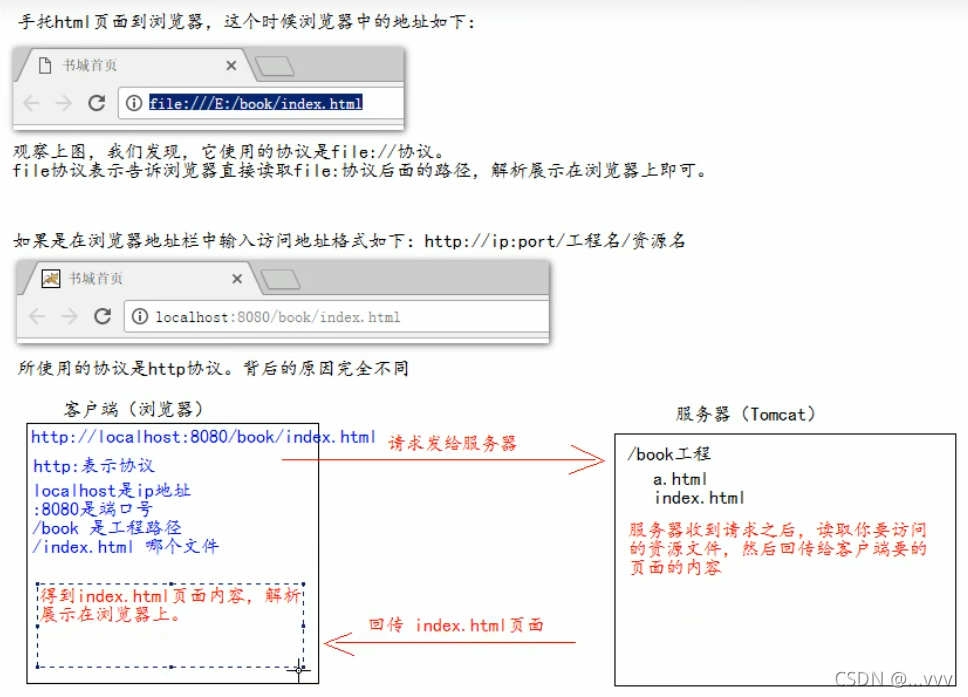The height and width of the screenshot is (697, 968).
Task: Click the address field showing file:///E:/book/index.html
Action: tap(261, 103)
